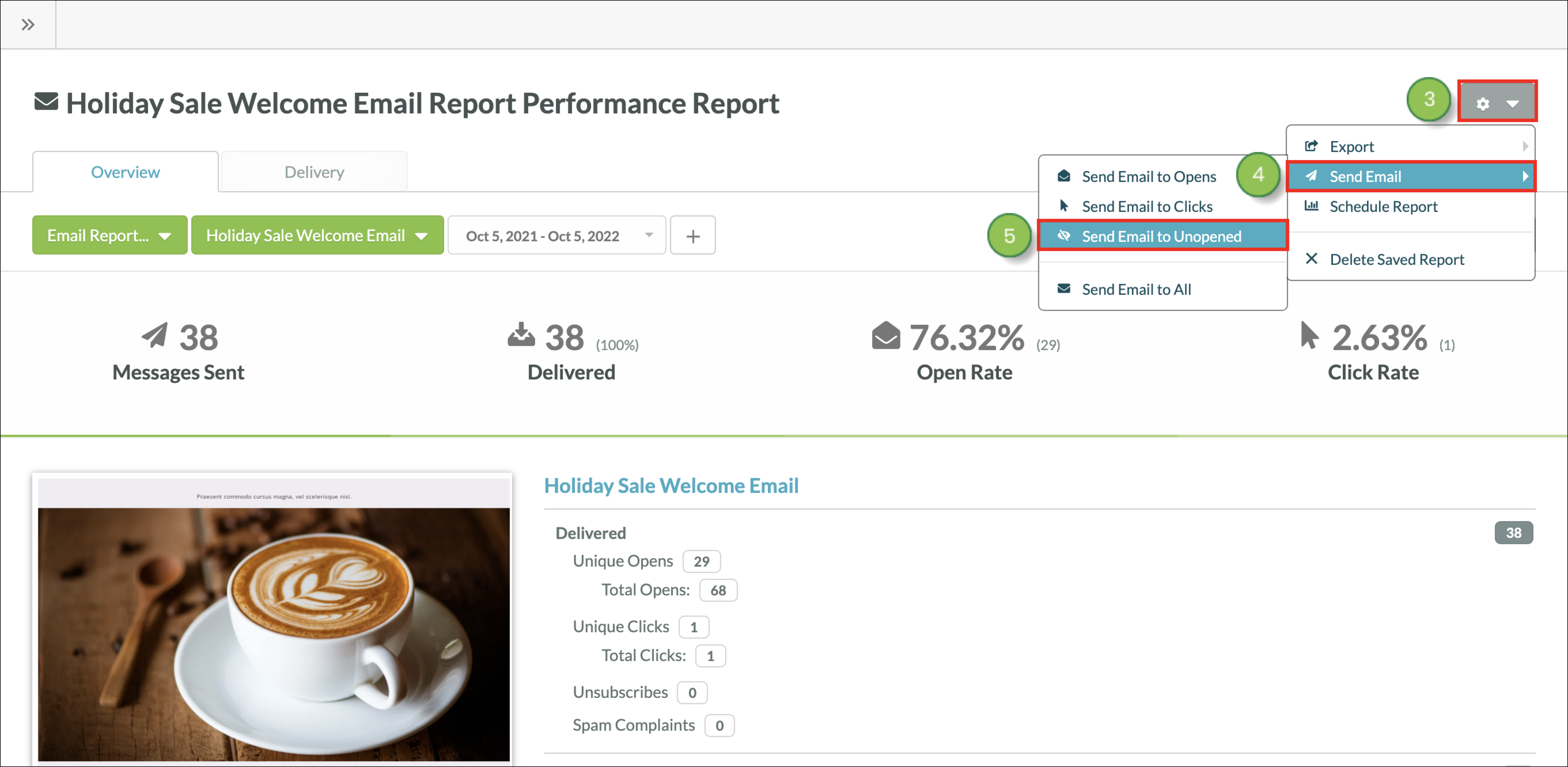1568x767 pixels.
Task: Open the Holiday Sale Welcome Email link
Action: tap(671, 485)
